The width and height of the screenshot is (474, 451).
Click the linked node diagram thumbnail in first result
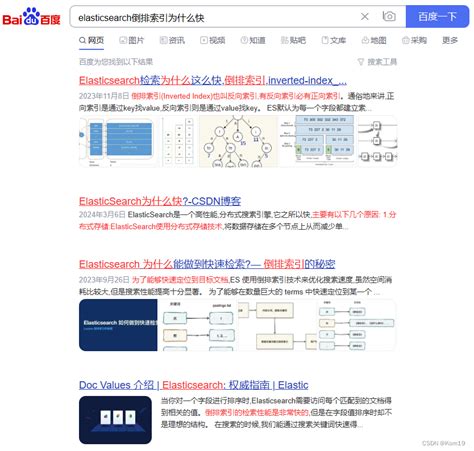click(x=378, y=141)
